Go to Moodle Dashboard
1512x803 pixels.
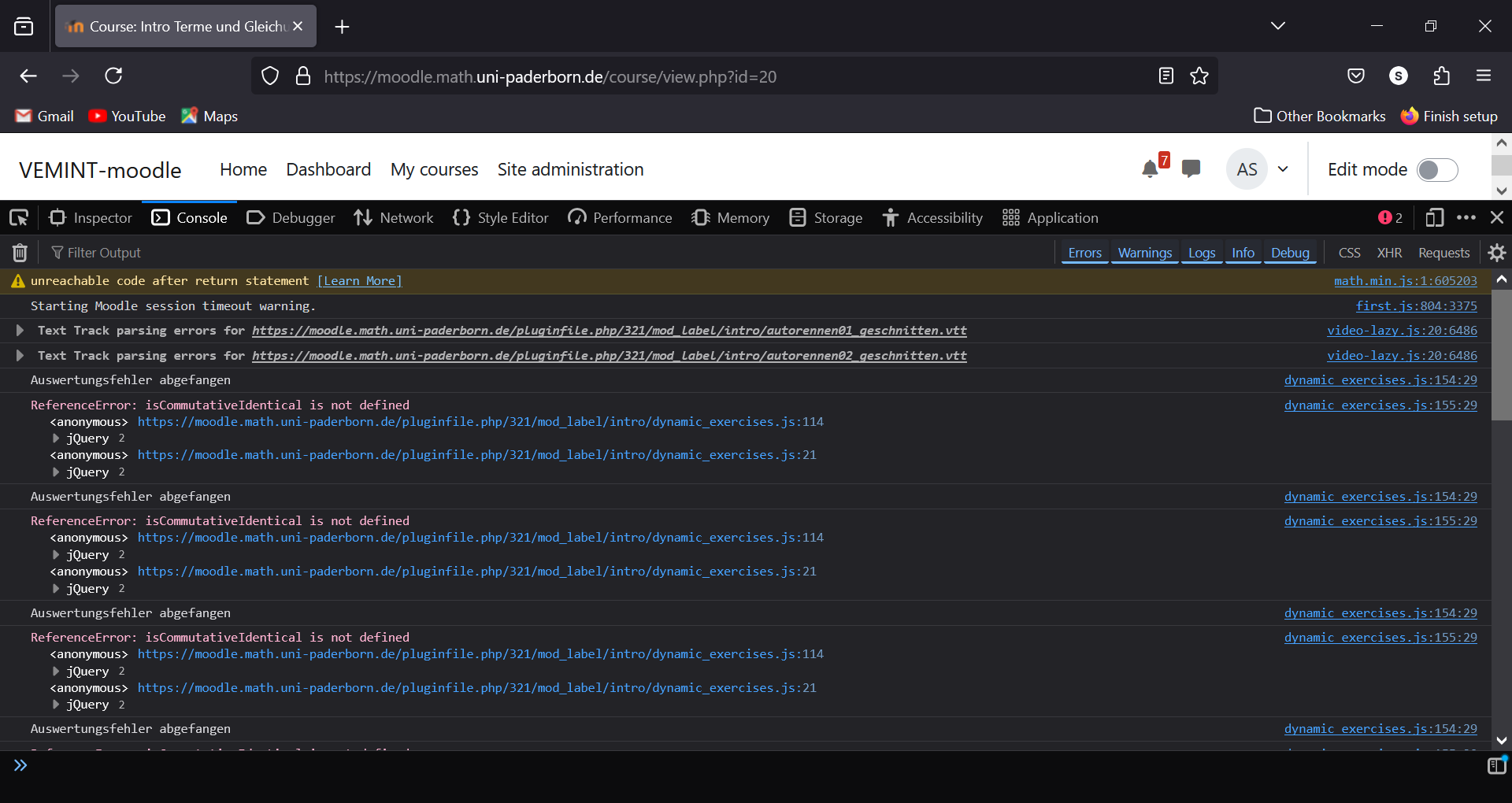pos(328,169)
